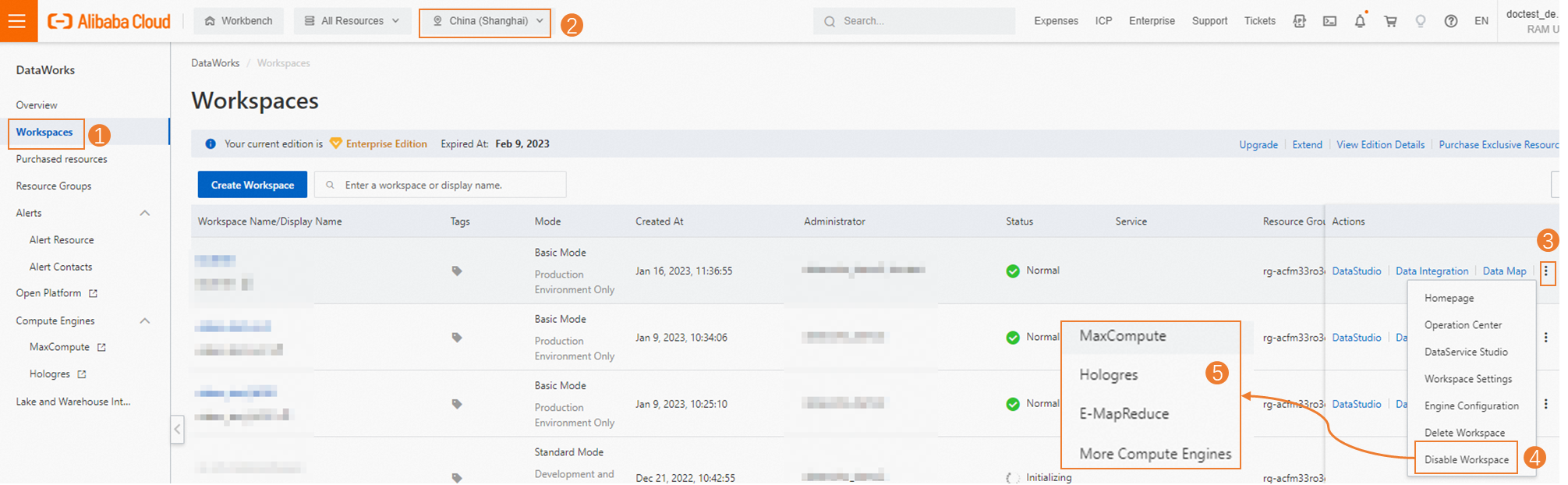Collapse the sidebar with the arrow handle

pyautogui.click(x=178, y=429)
